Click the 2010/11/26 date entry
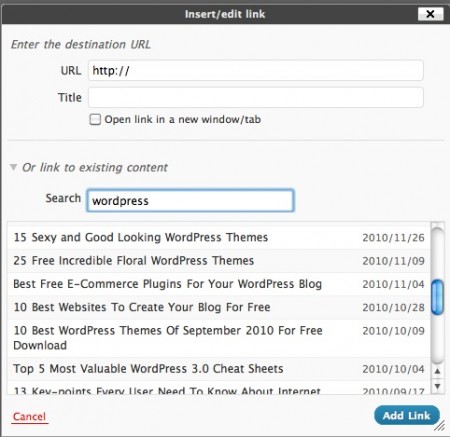450x437 pixels. (393, 238)
